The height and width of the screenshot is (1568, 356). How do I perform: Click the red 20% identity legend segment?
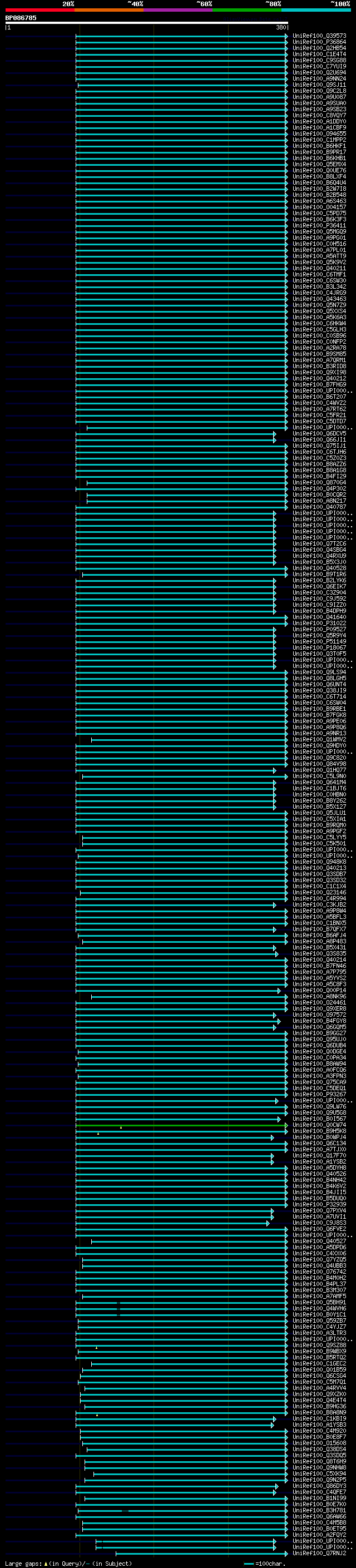(39, 10)
